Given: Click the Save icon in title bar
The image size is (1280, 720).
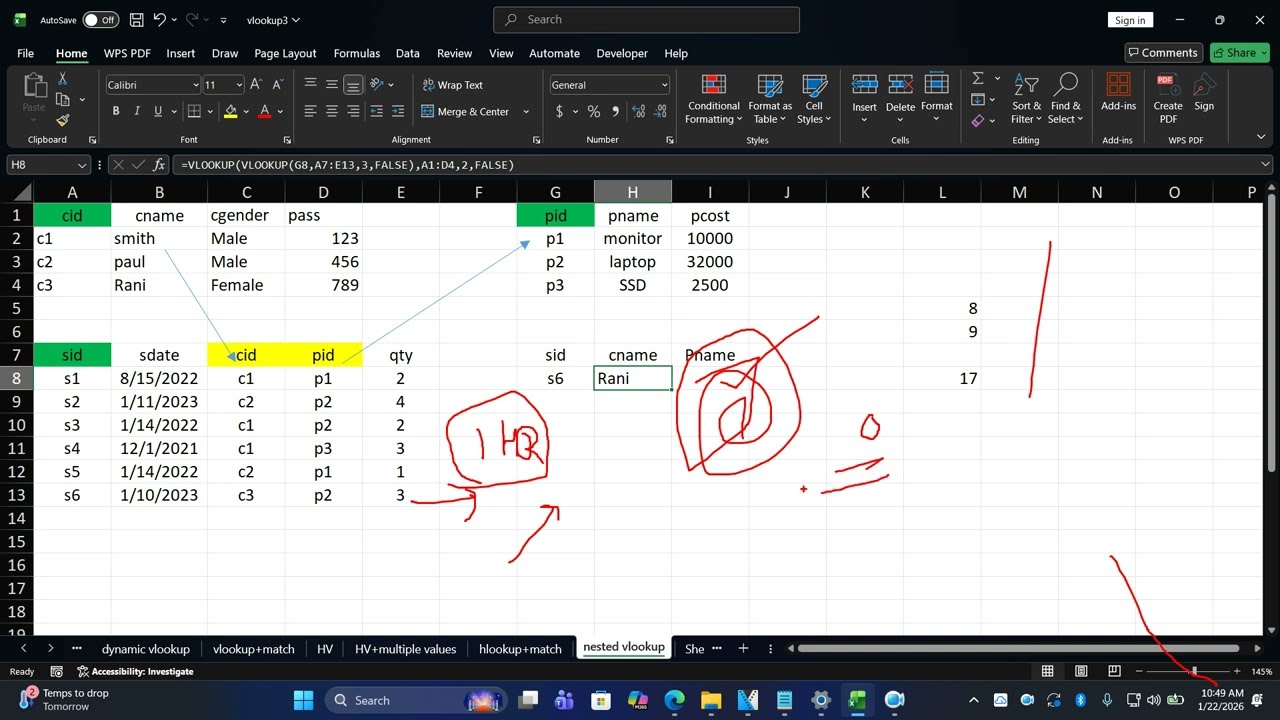Looking at the screenshot, I should click(136, 20).
